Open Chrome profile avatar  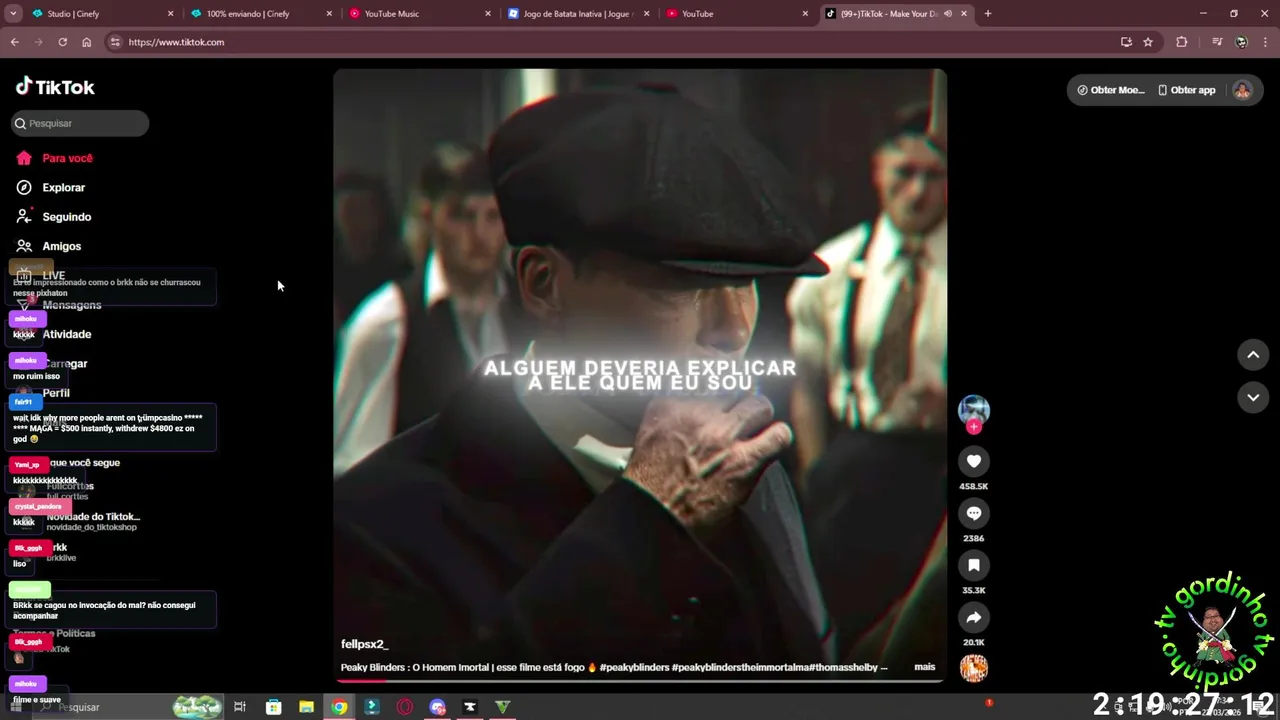[x=1241, y=42]
